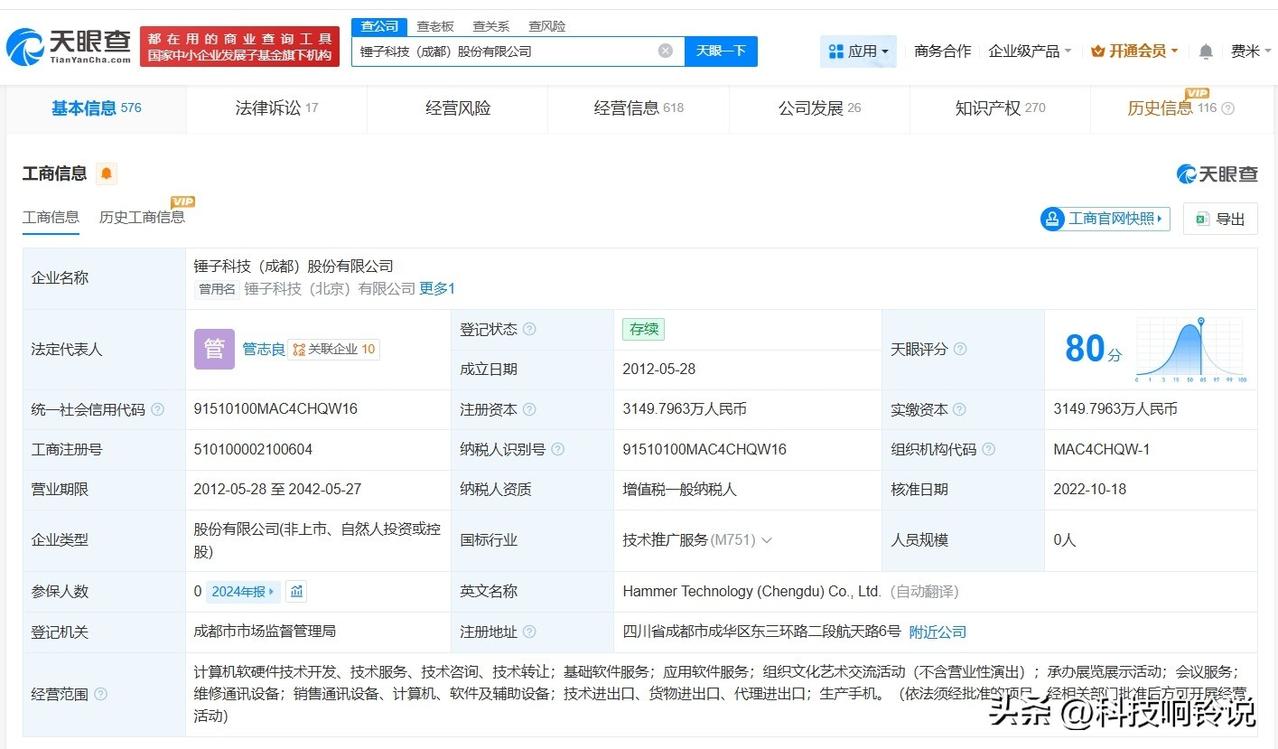Click the credit code 91510100MAC4CHQW16 value
Screen dimensions: 1278x749
275,410
